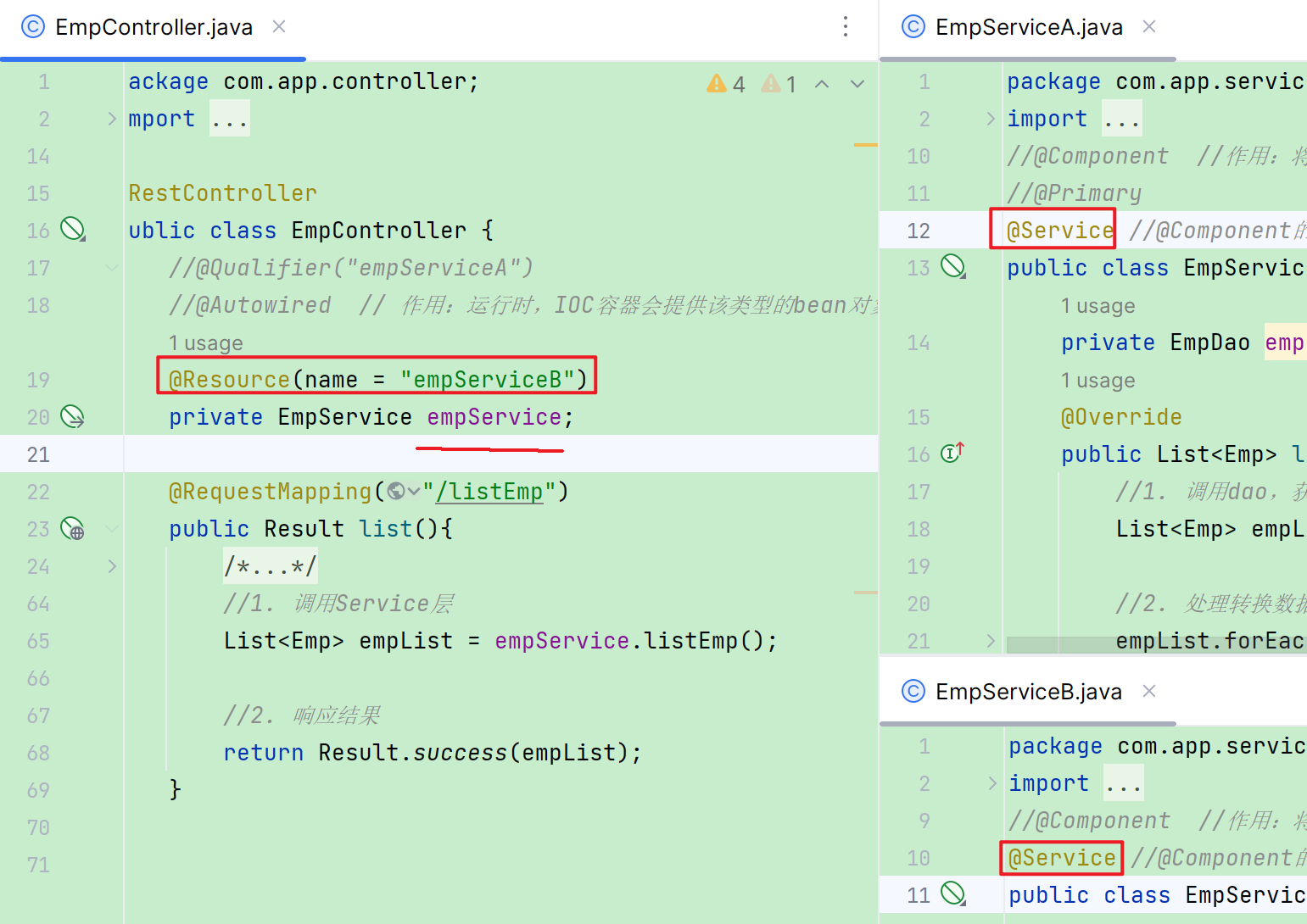This screenshot has height=924, width=1307.
Task: Click the empService field name on line 20
Action: (494, 417)
